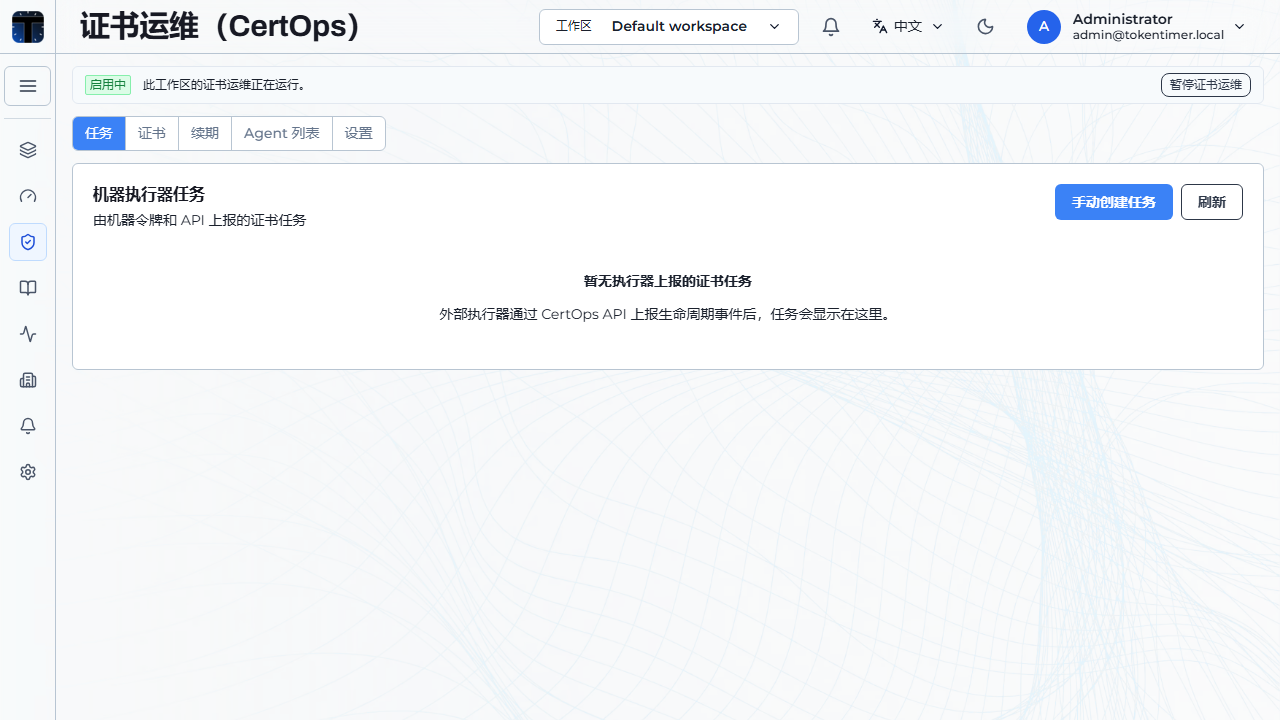Switch to the 续期 tab
Viewport: 1280px width, 720px height.
pos(205,133)
